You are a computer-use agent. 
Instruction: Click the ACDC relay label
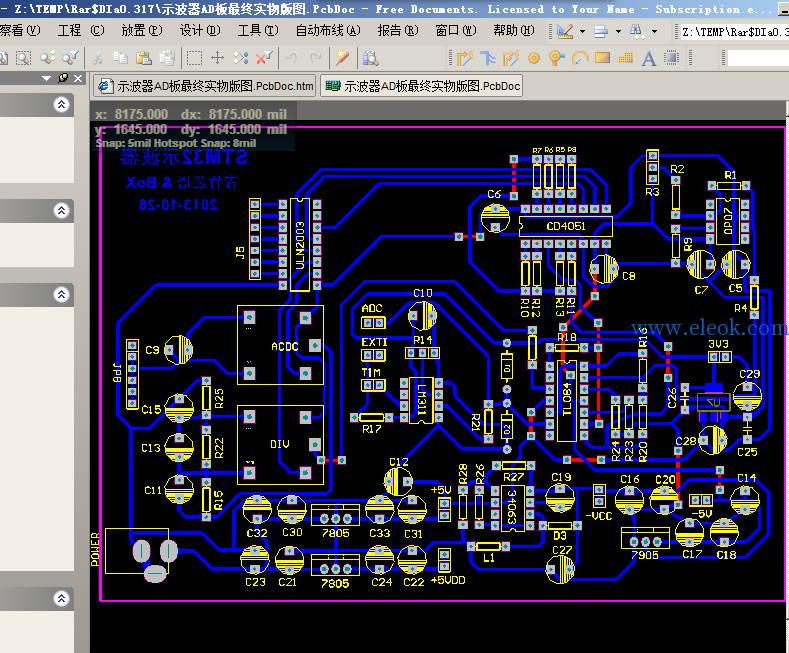click(x=285, y=347)
